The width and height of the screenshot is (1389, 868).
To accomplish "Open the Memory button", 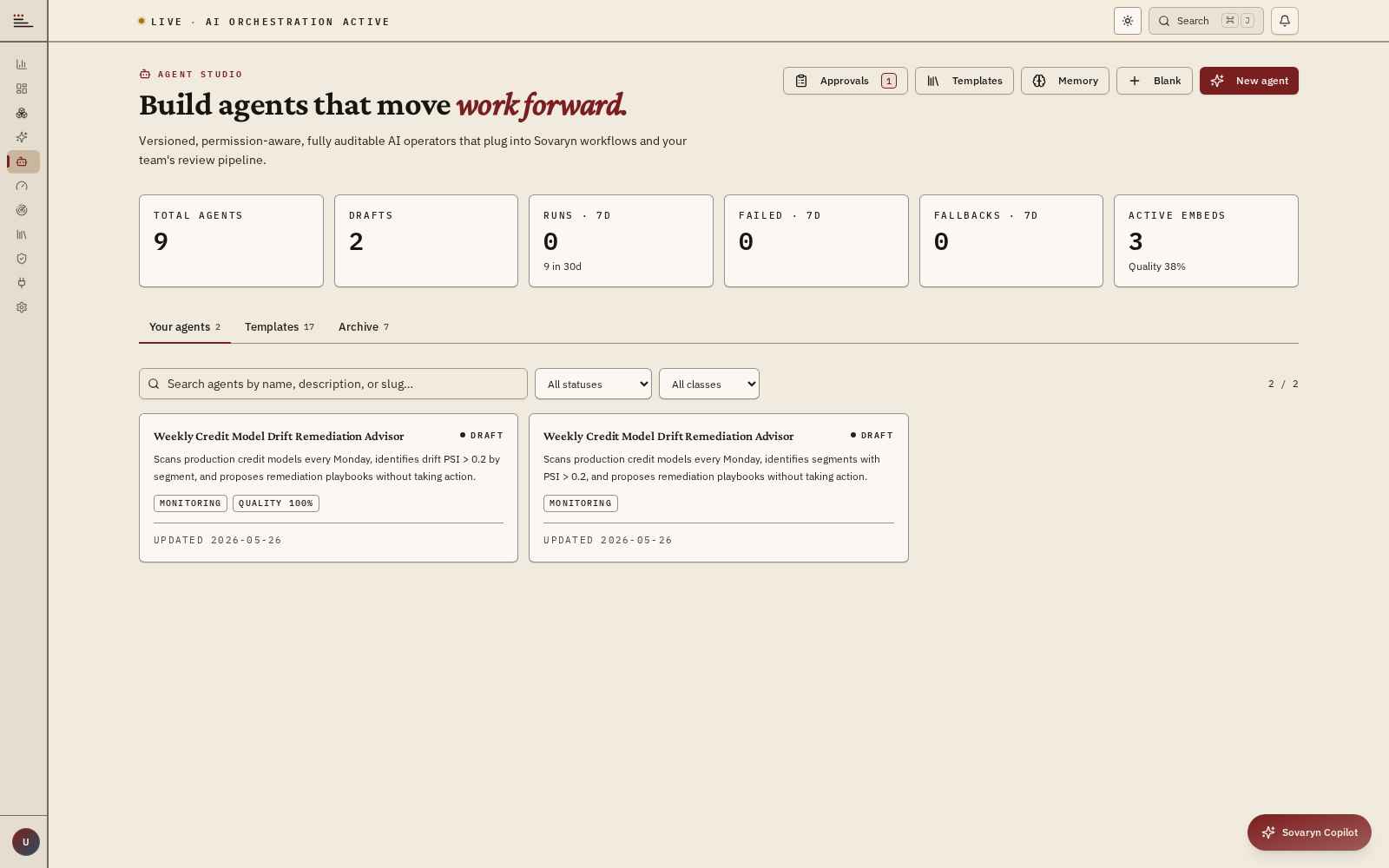I will coord(1065,81).
